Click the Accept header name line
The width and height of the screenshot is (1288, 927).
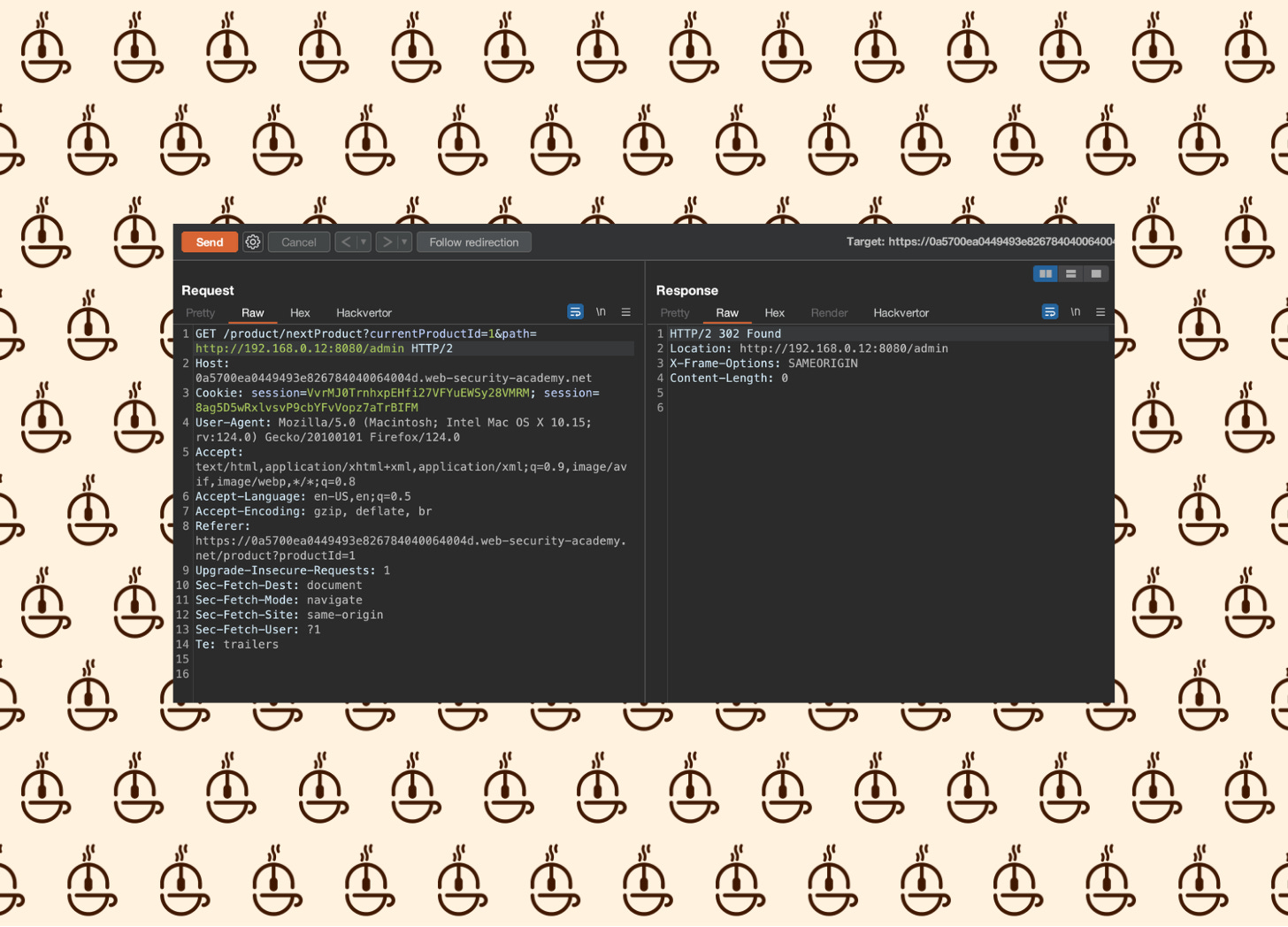click(219, 453)
